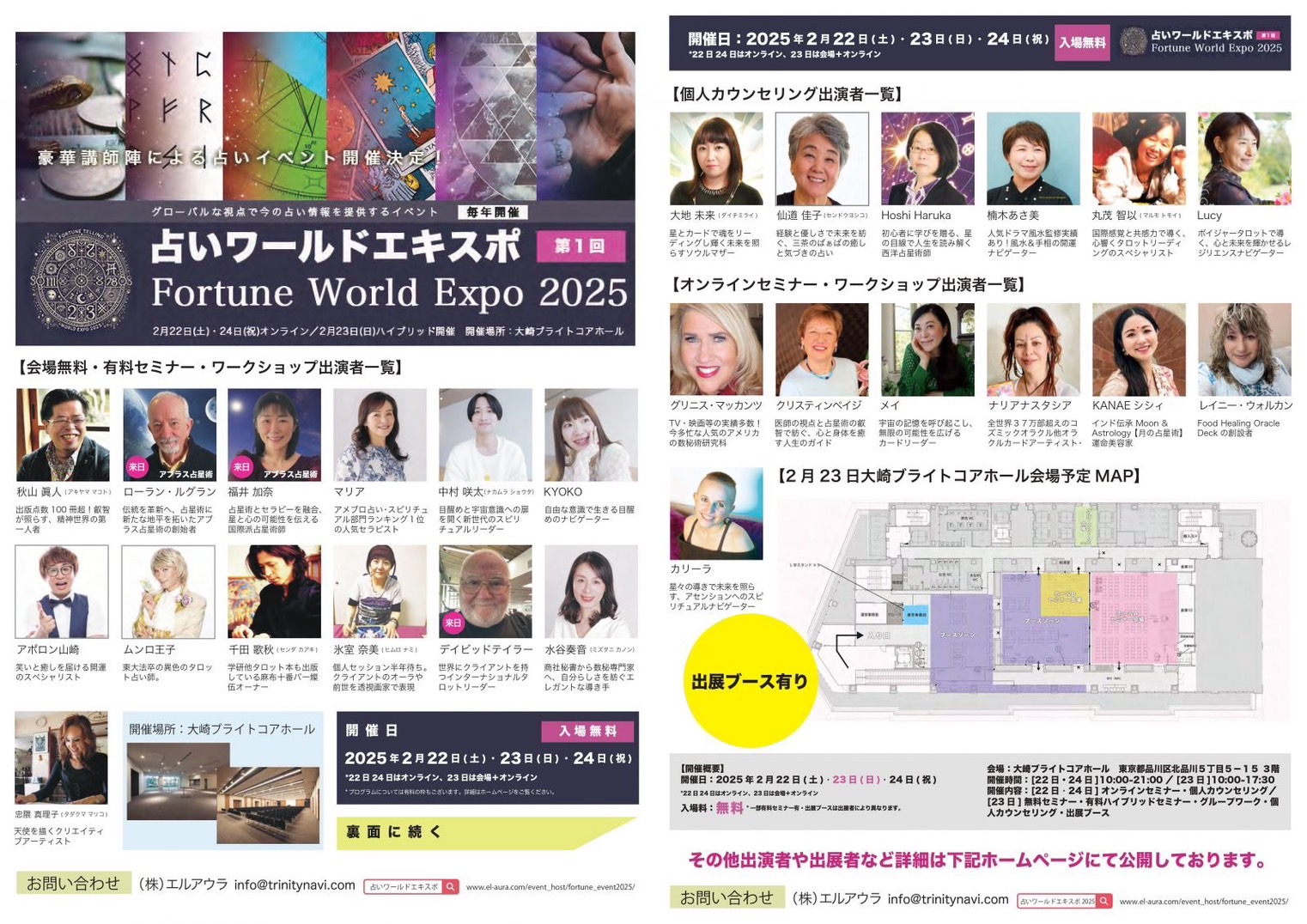Select 仙道 佳子's portrait photo
This screenshot has width=1307, height=924.
pos(822,158)
